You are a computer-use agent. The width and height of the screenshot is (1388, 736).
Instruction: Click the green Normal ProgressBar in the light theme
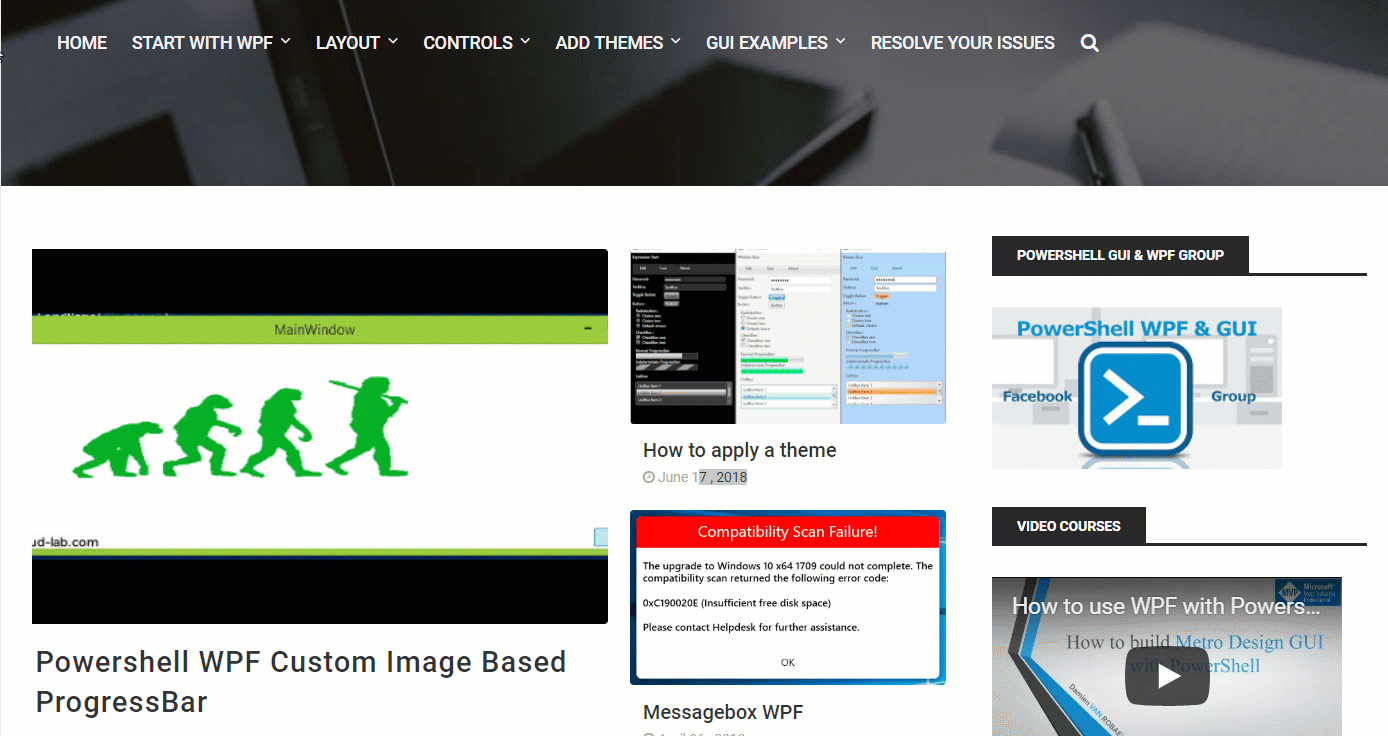click(x=765, y=359)
